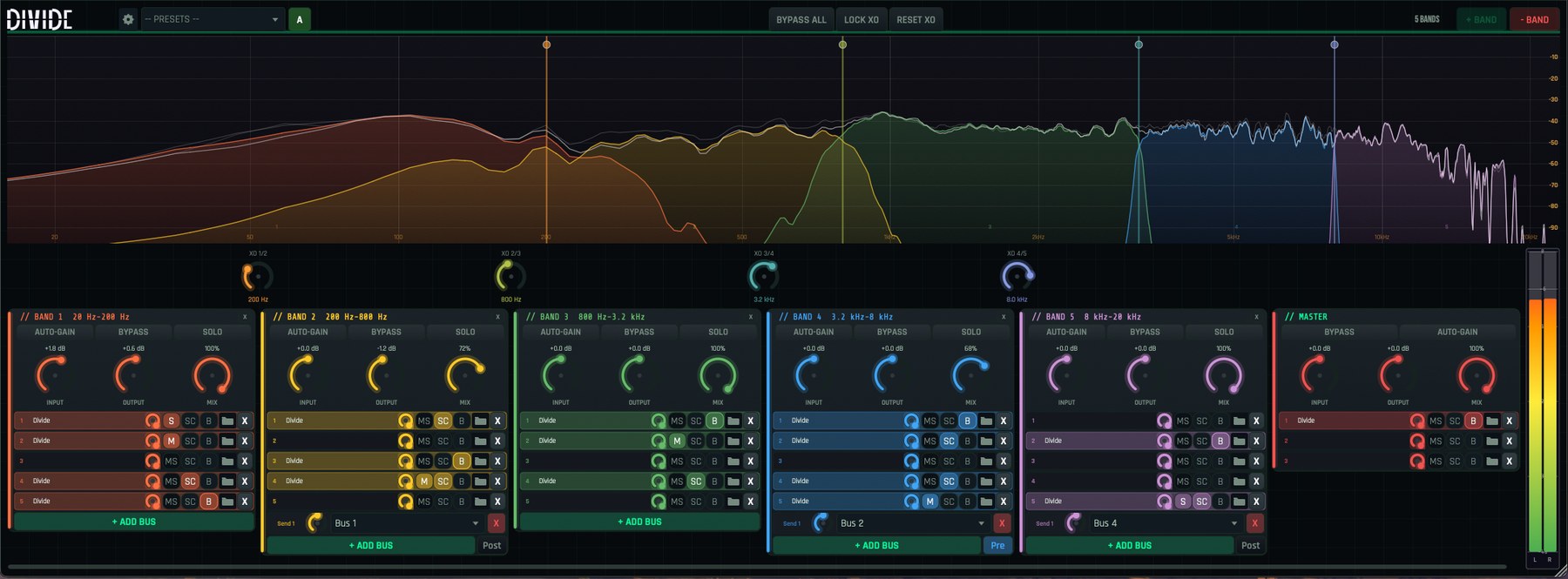
Task: Toggle B bypass in Master slot 1
Action: [x=1473, y=421]
